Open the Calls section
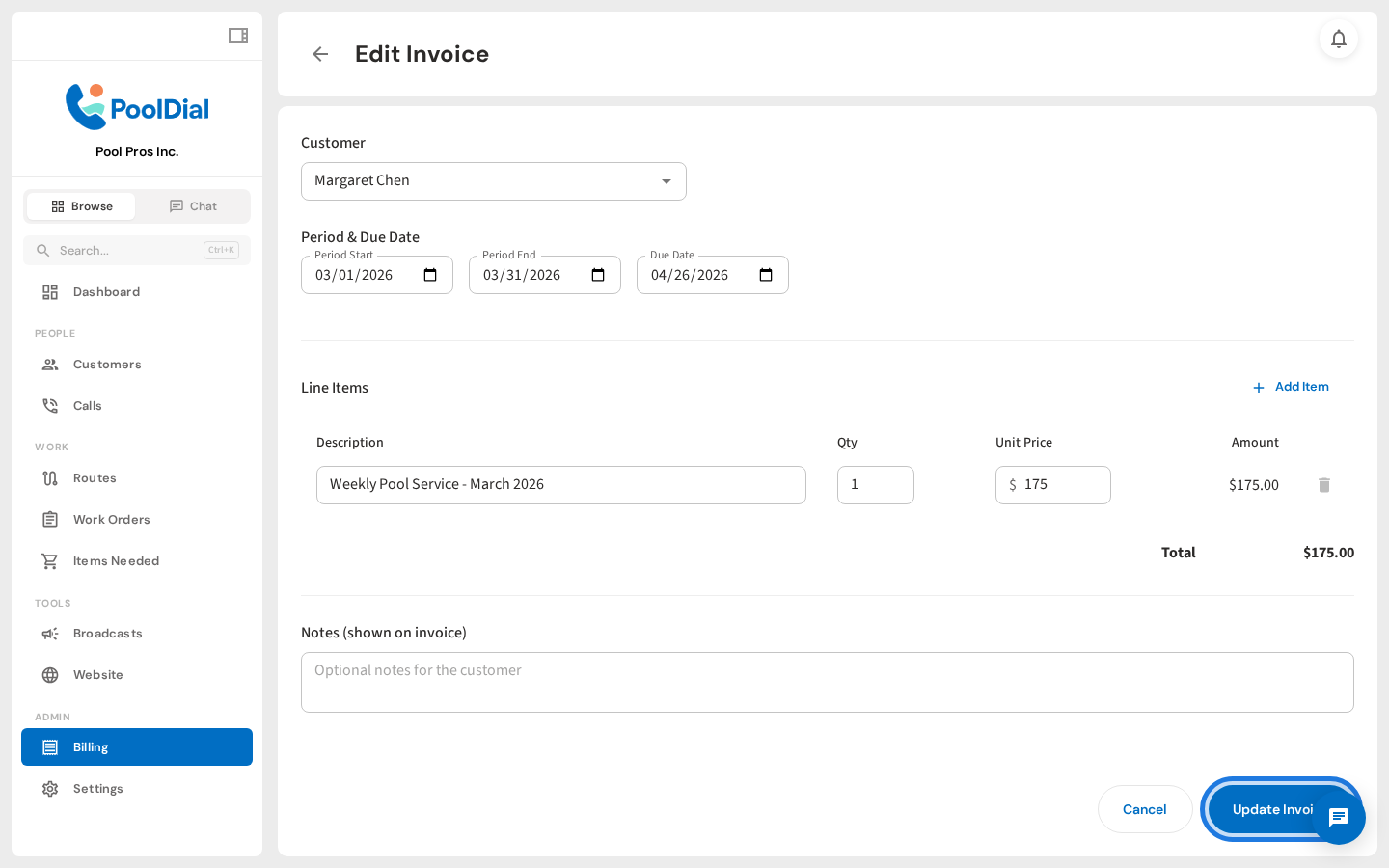 coord(87,405)
